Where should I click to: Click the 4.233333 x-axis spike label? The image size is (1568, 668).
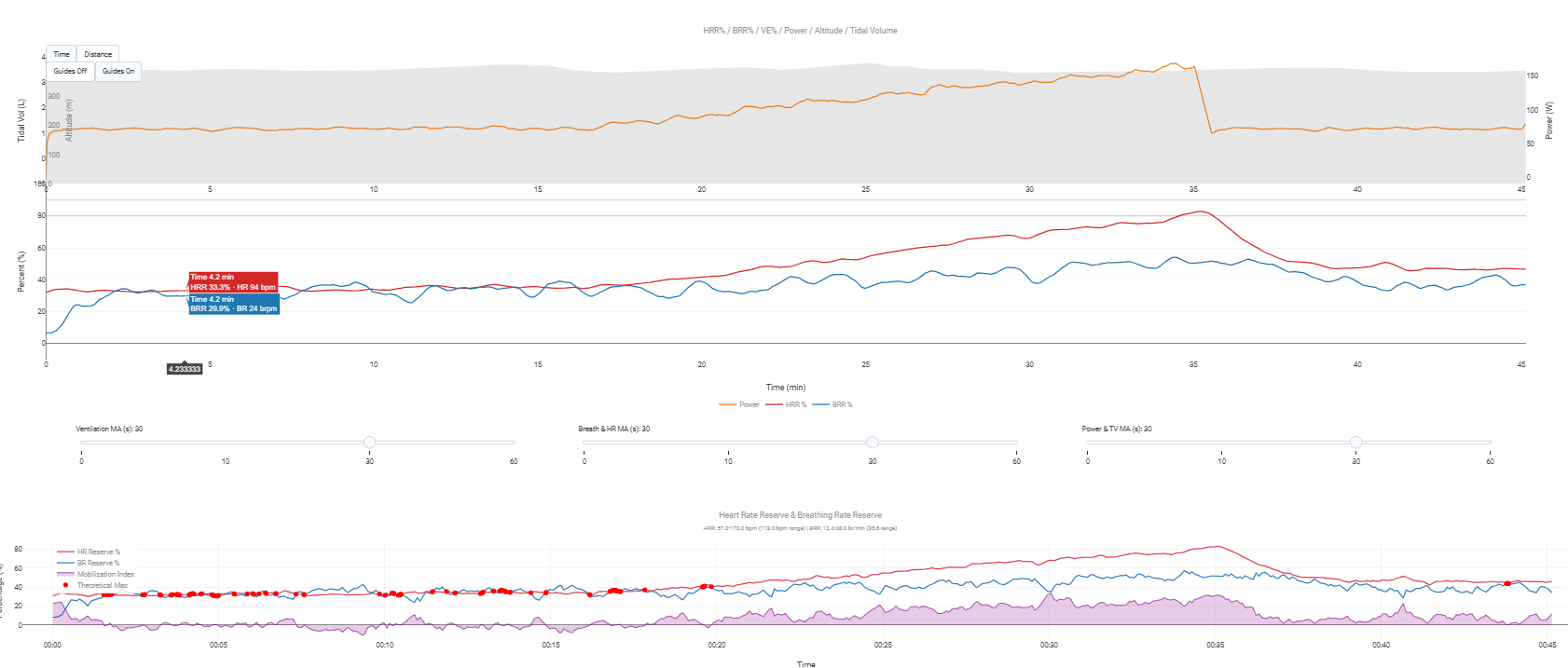click(x=185, y=370)
